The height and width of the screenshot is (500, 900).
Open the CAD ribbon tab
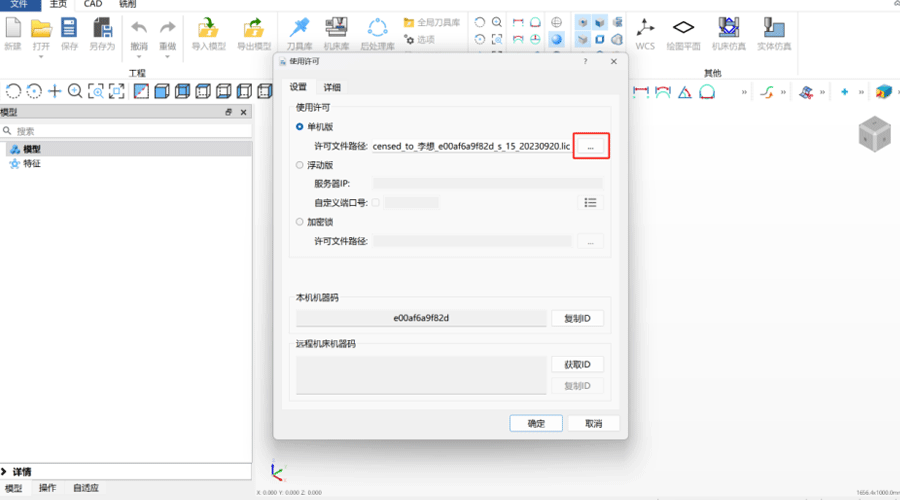click(92, 5)
